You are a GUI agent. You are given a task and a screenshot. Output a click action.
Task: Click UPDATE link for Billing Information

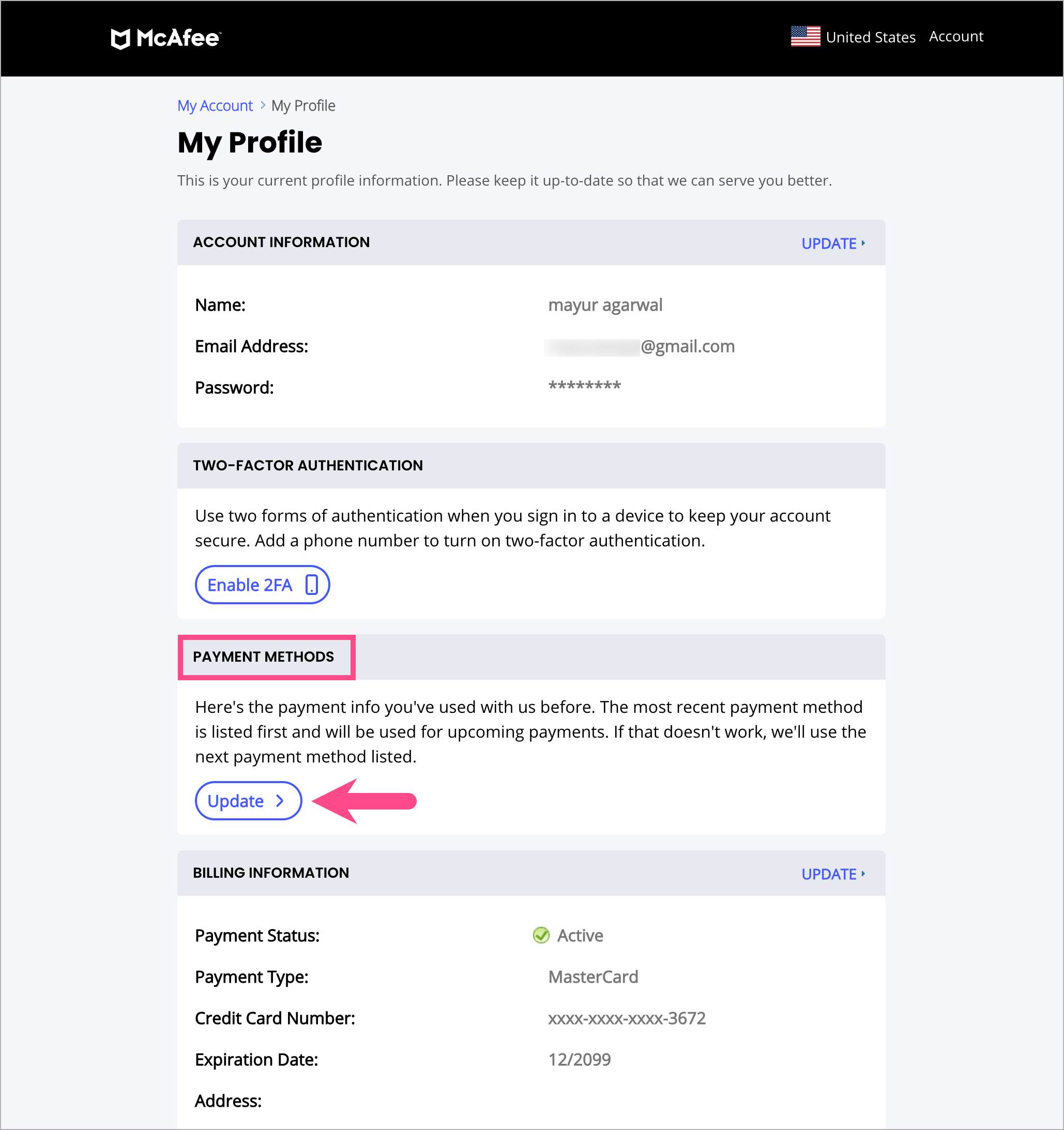(829, 874)
